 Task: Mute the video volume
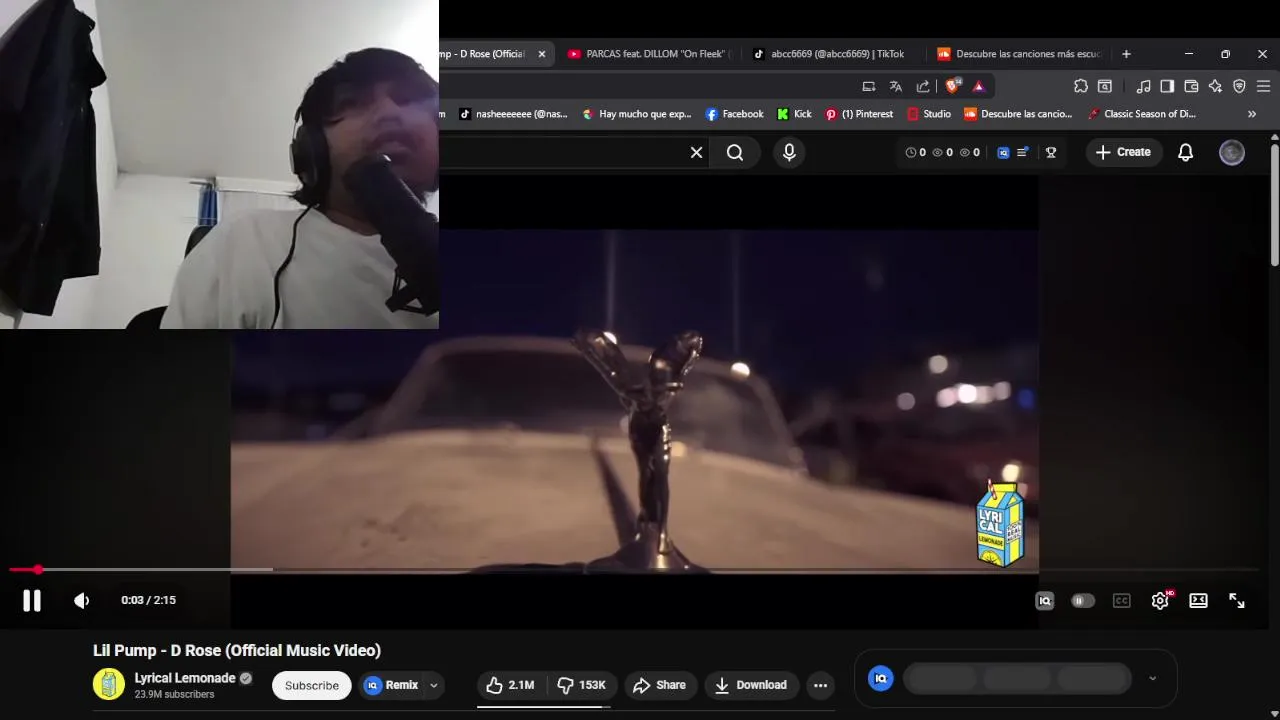pos(82,600)
